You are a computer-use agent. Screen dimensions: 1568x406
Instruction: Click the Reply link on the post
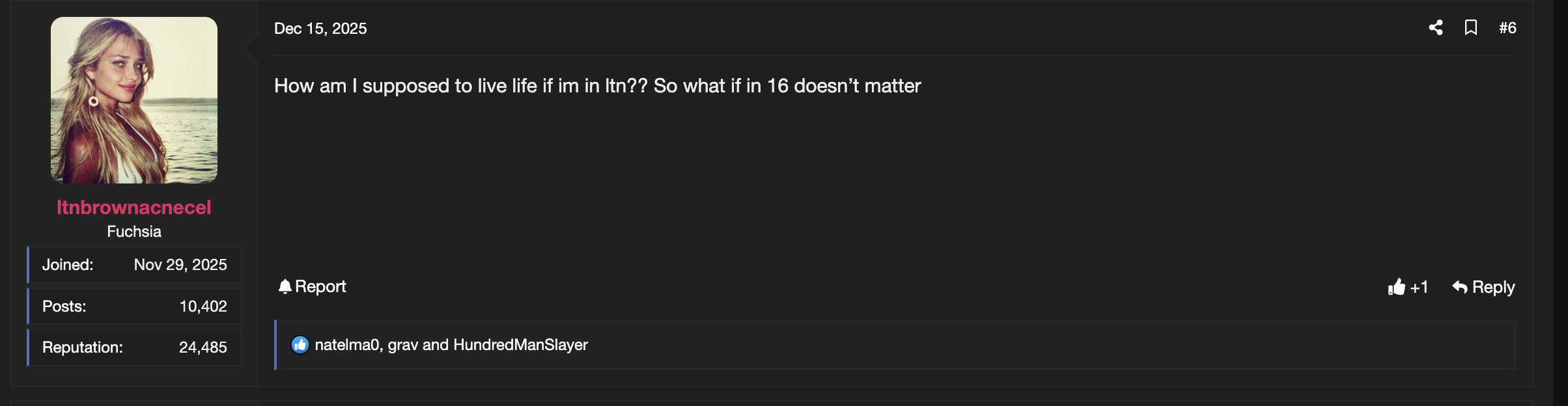tap(1492, 286)
